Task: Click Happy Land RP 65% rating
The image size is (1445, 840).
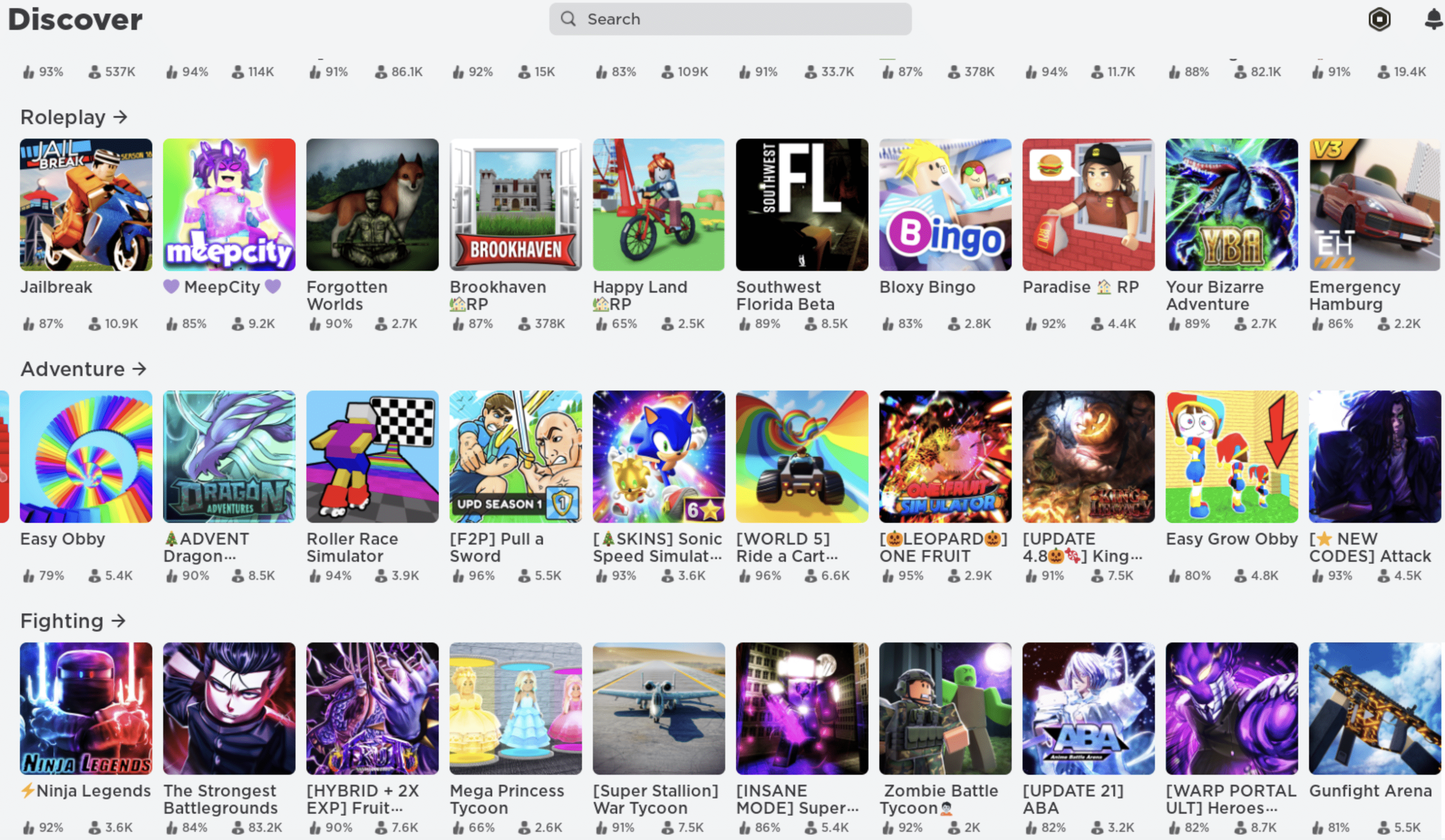Action: [x=616, y=324]
